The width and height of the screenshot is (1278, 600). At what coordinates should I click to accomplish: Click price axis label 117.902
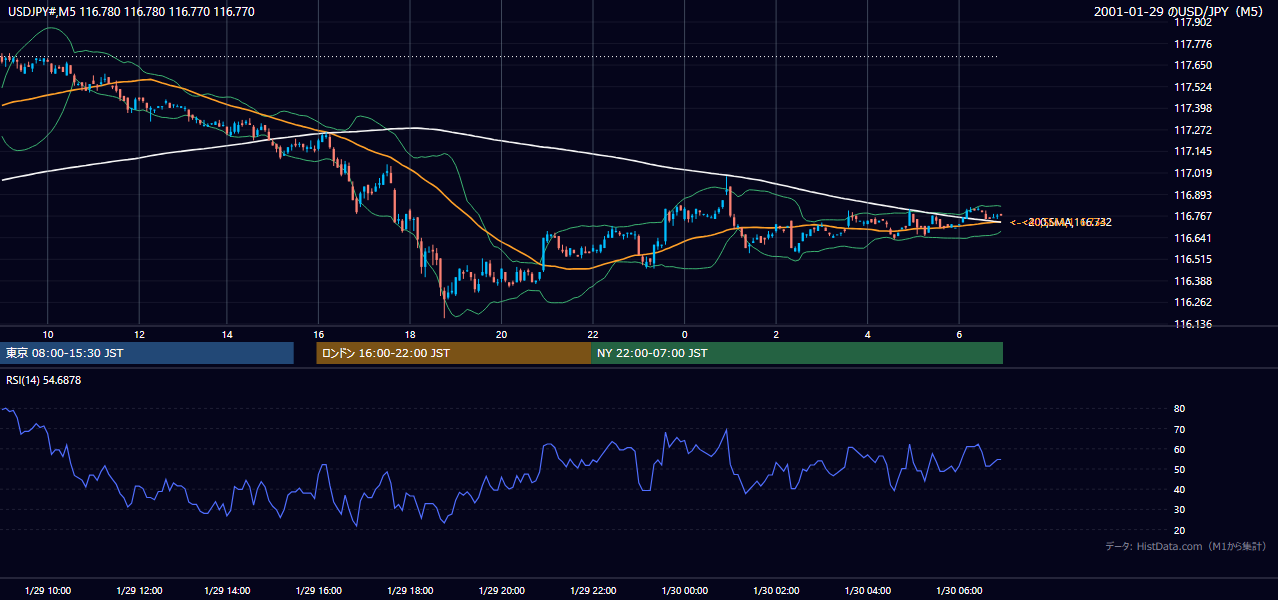1192,22
